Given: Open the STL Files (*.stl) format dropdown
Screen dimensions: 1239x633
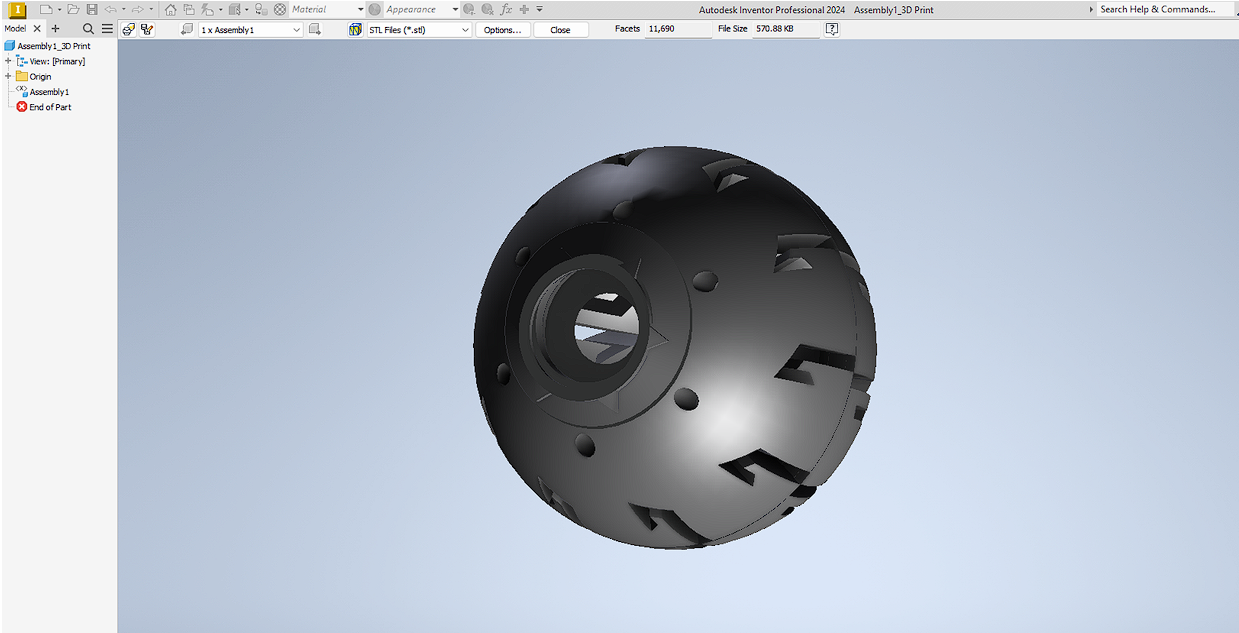Looking at the screenshot, I should tap(464, 29).
